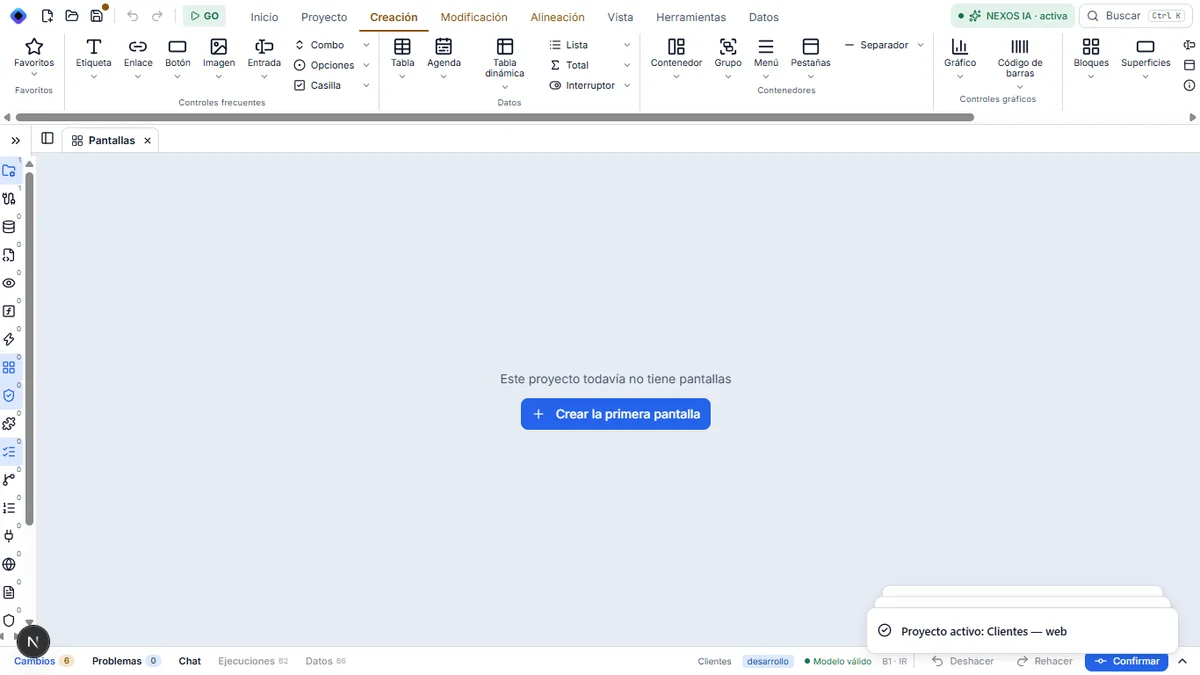Click the desarrollo environment badge
Screen dimensions: 1200x675
pyautogui.click(x=768, y=661)
